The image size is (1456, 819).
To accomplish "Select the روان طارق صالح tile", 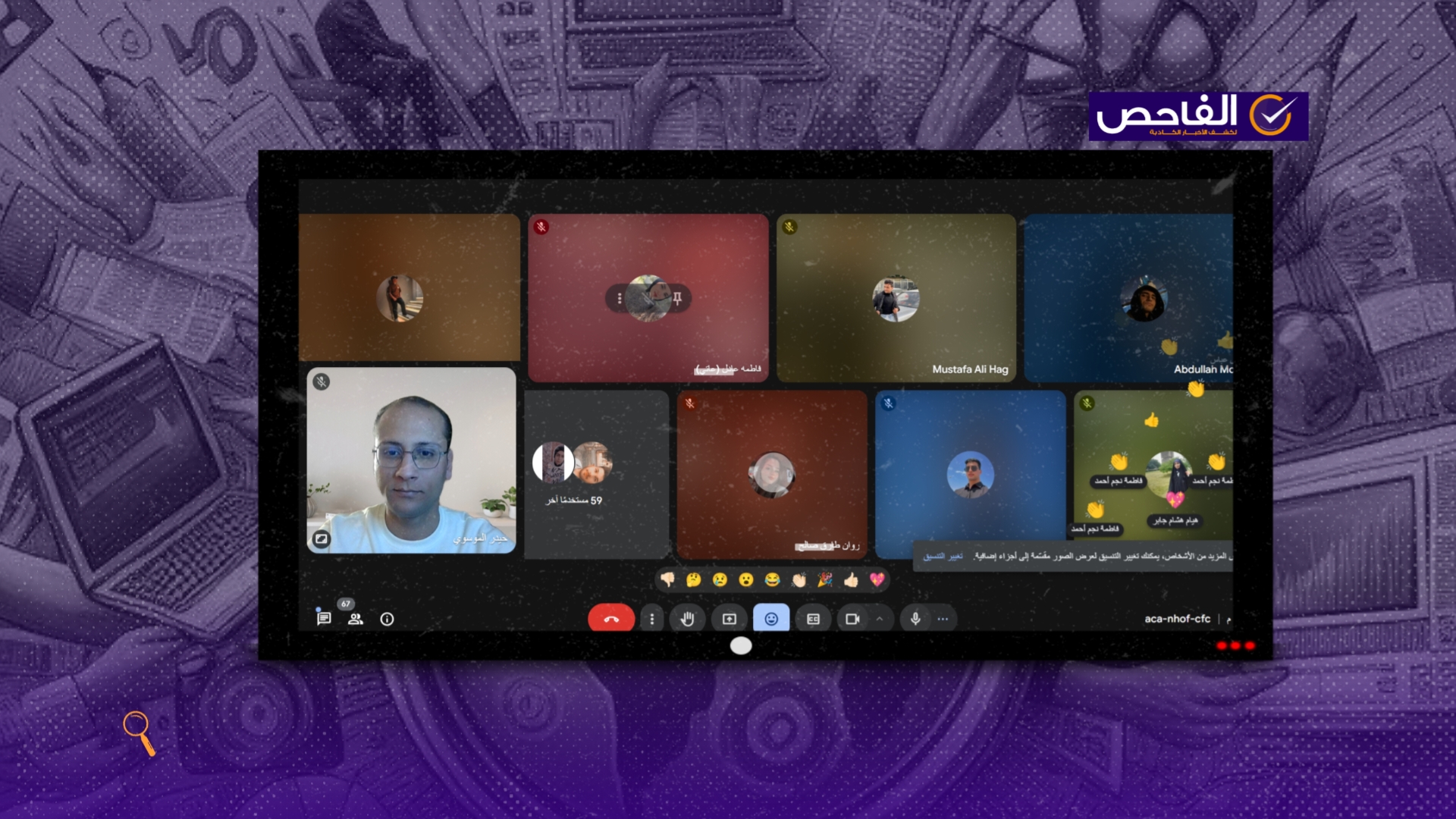I will [772, 475].
